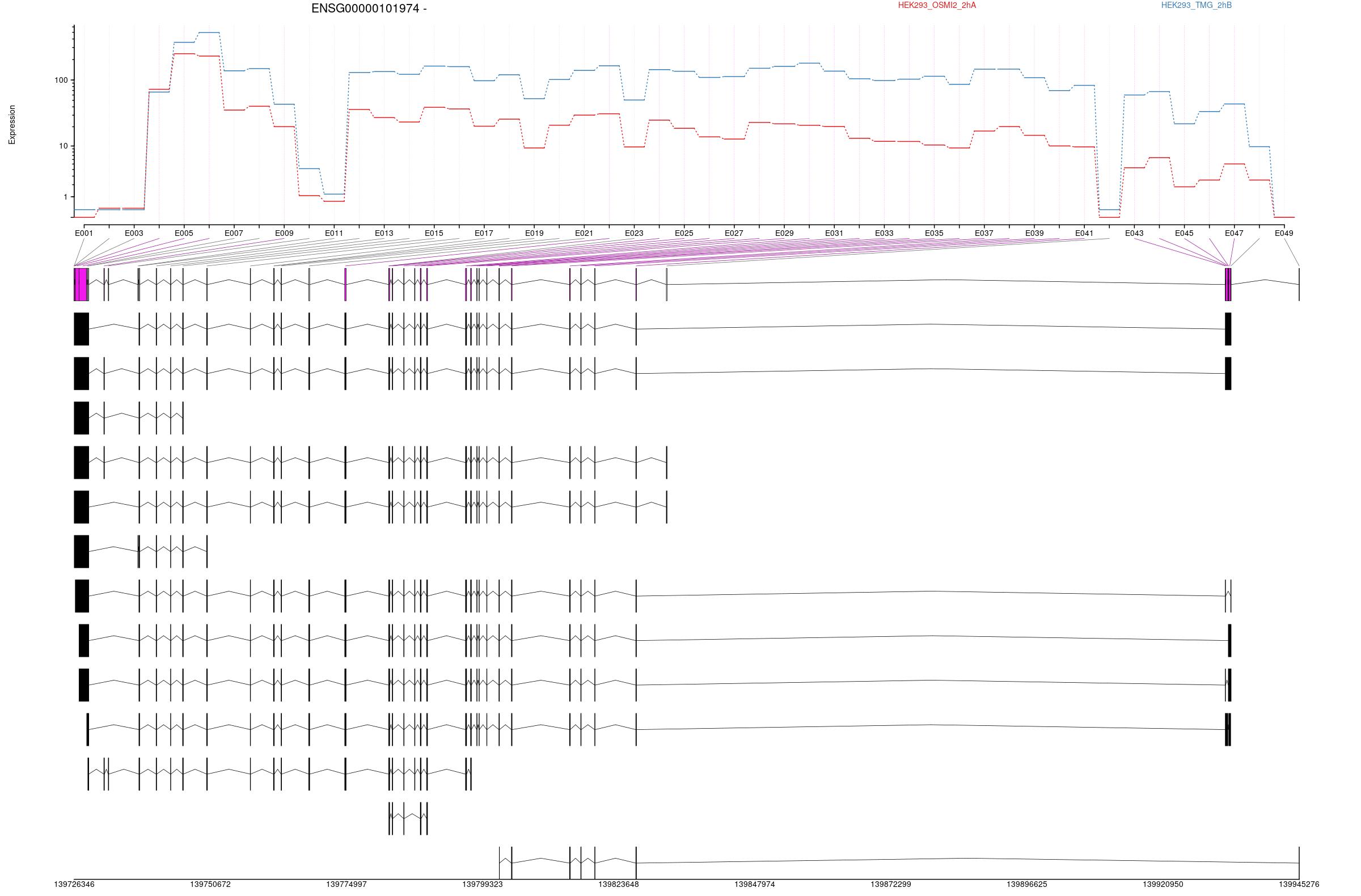Select exon label E049
The image size is (1361, 896).
click(x=1284, y=233)
